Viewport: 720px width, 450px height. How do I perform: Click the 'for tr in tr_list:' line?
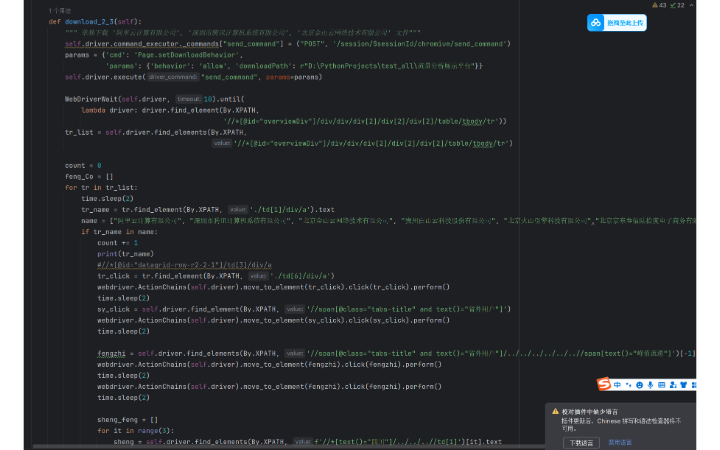(x=101, y=187)
